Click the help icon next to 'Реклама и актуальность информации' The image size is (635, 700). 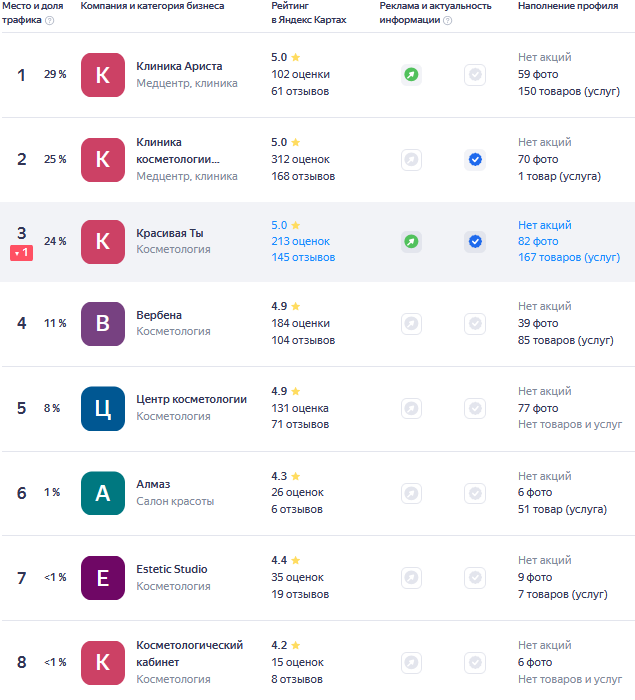pos(447,21)
